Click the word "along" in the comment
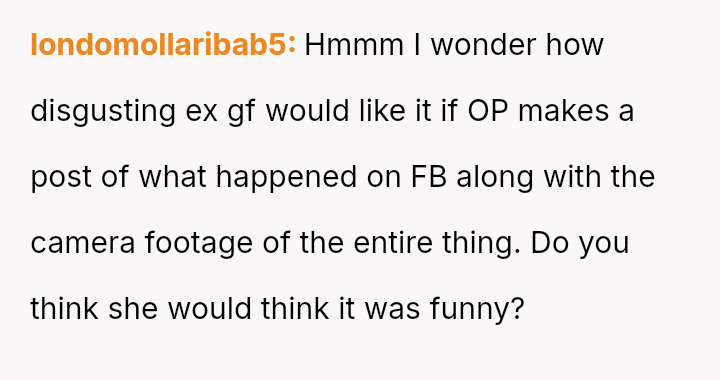This screenshot has height=380, width=720. (x=495, y=178)
